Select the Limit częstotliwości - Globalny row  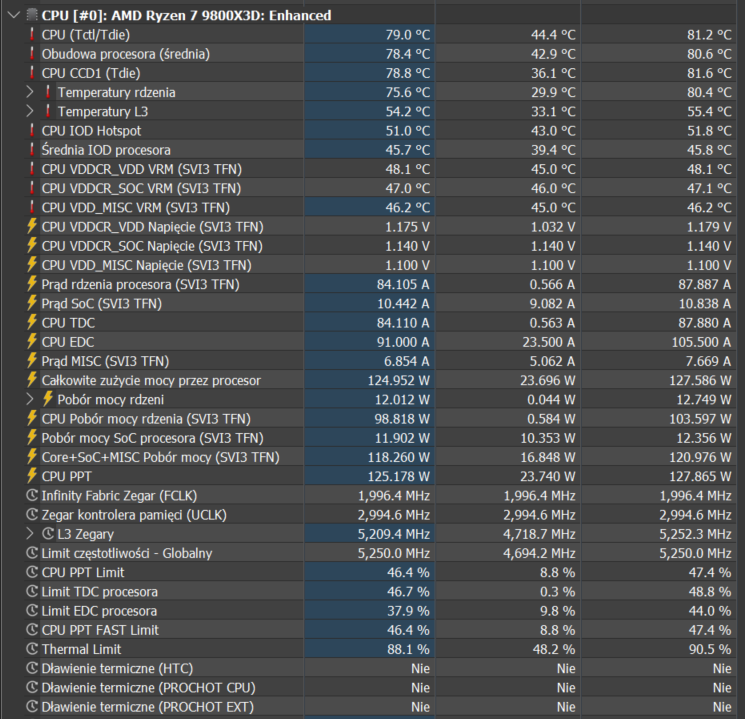click(x=126, y=553)
